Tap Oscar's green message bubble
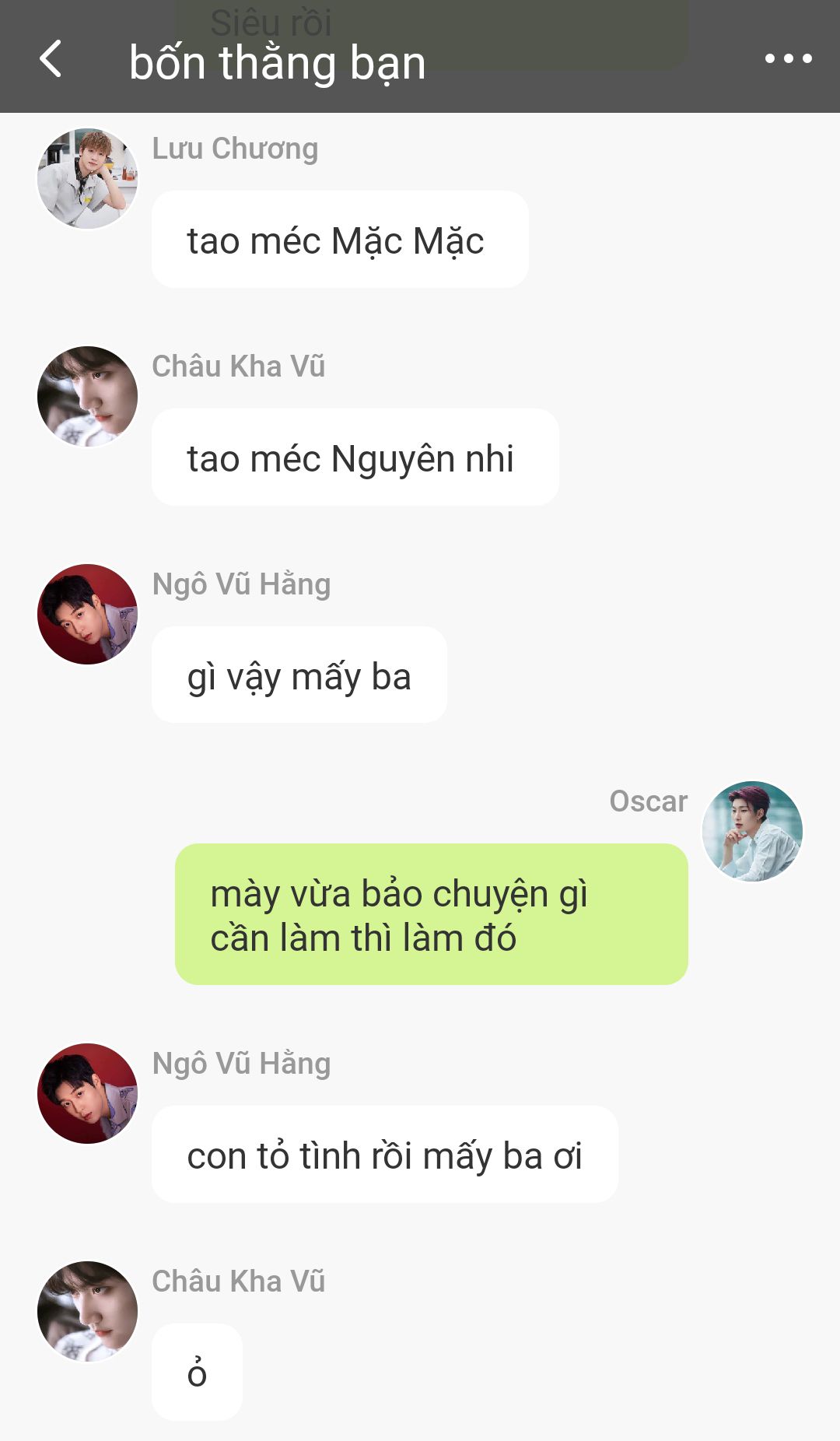 pos(432,914)
